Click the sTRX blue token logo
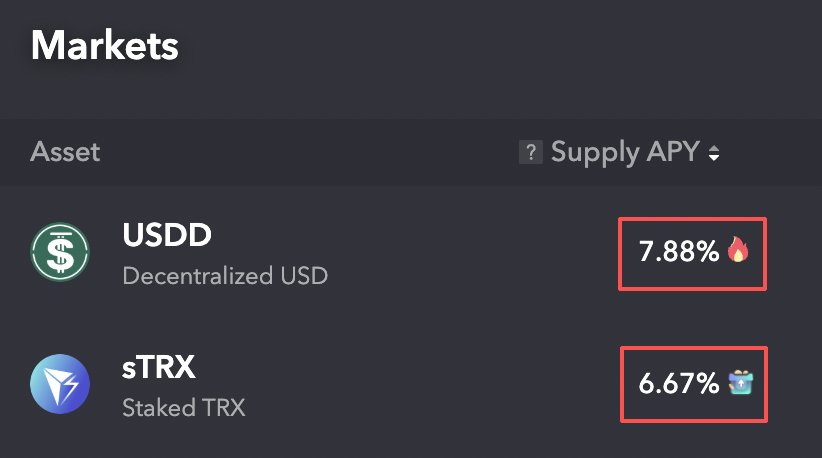This screenshot has height=458, width=822. (59, 384)
